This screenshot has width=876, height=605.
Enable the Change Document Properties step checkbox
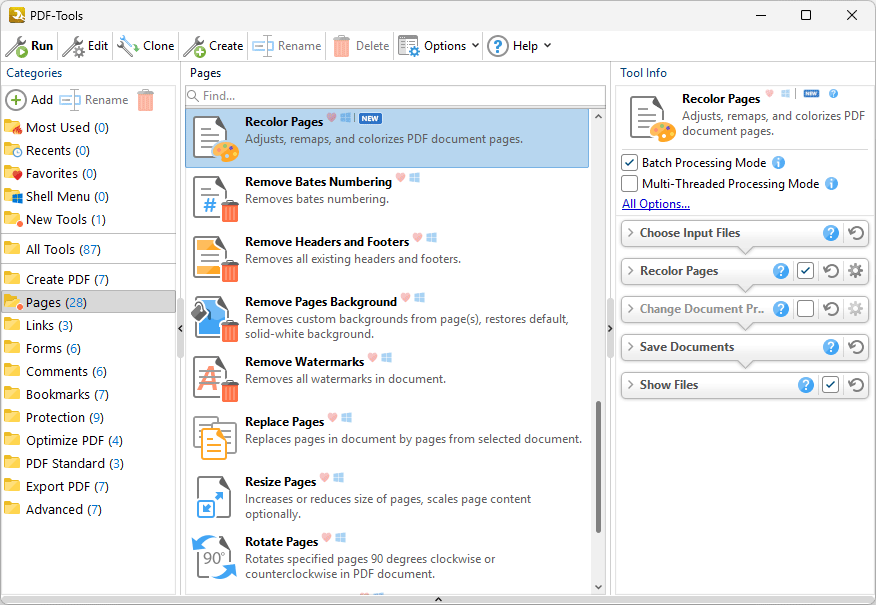click(805, 309)
